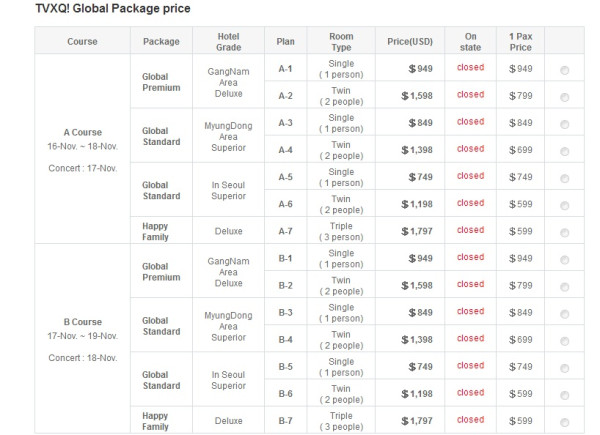
Task: Click 'Global Premium' in B Course
Action: point(161,272)
